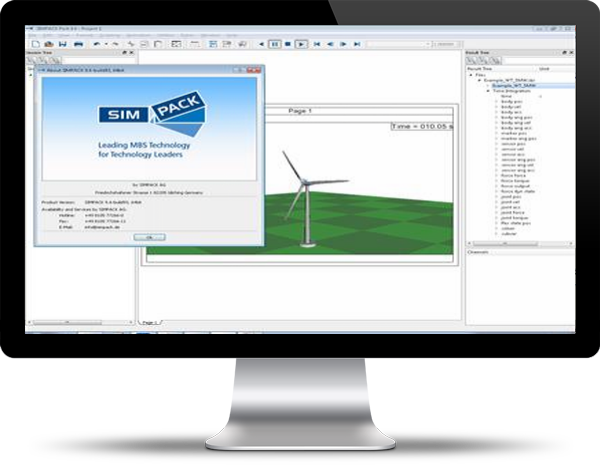Expand the joint pos result group
The width and height of the screenshot is (600, 466).
click(496, 197)
